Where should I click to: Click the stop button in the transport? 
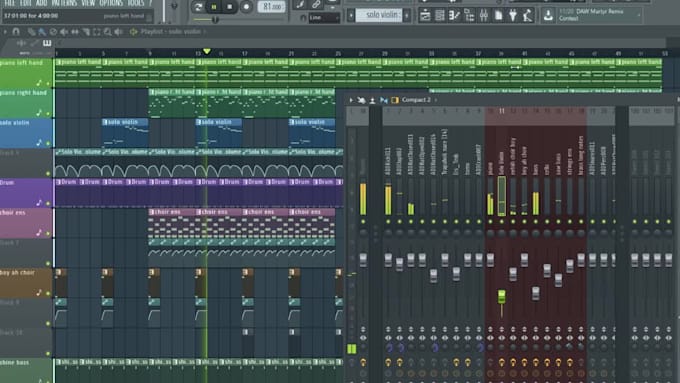(x=230, y=7)
